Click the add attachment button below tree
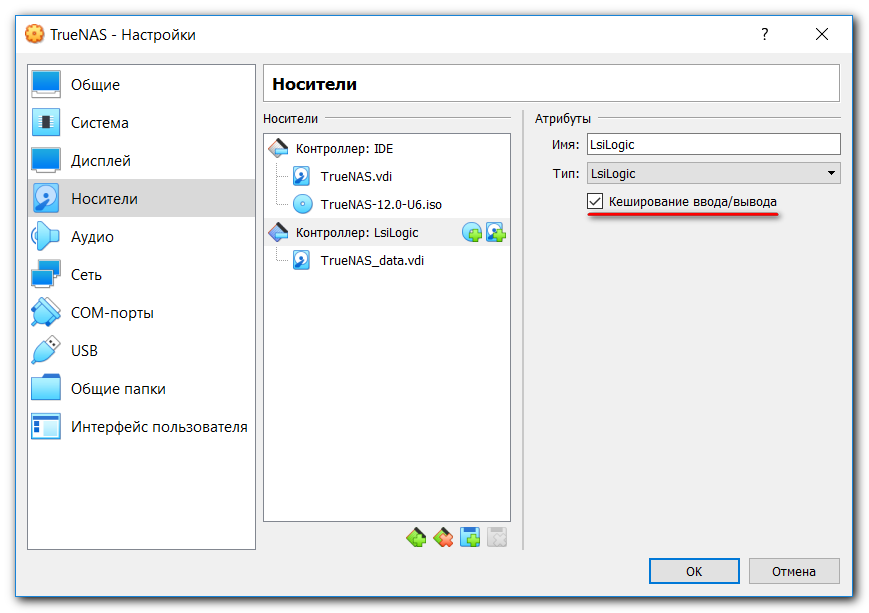Viewport: 869px width, 613px height. tap(470, 537)
